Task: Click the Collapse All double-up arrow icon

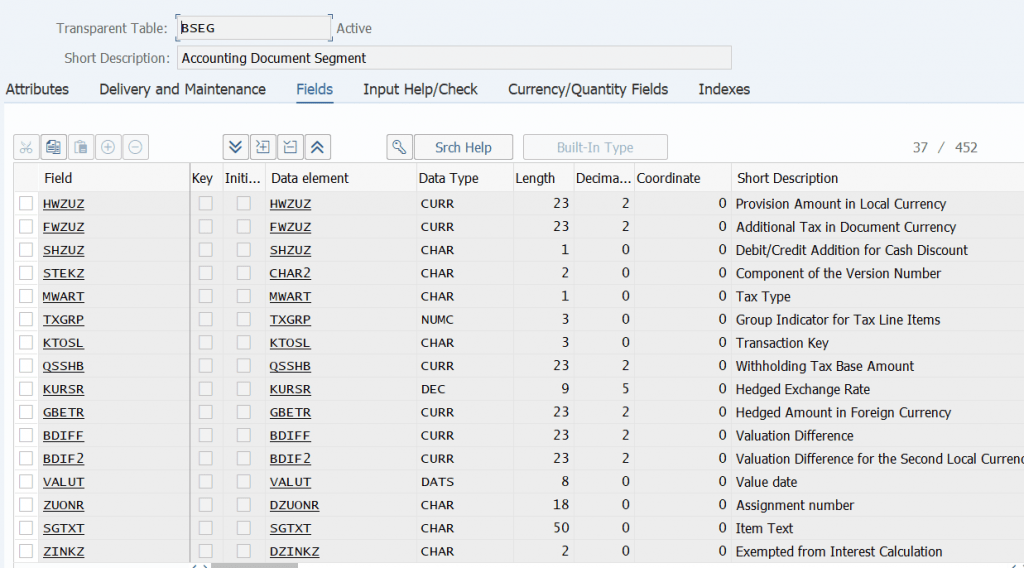Action: [317, 147]
